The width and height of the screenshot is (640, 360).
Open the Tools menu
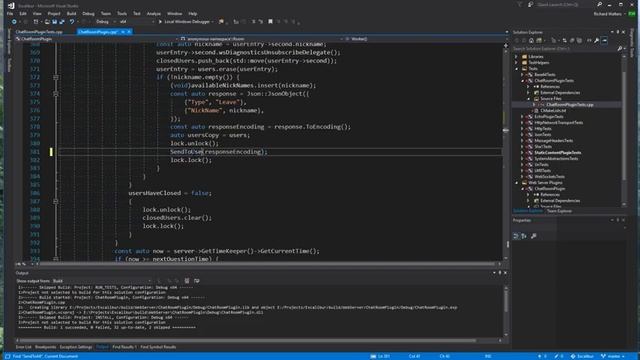click(x=122, y=13)
